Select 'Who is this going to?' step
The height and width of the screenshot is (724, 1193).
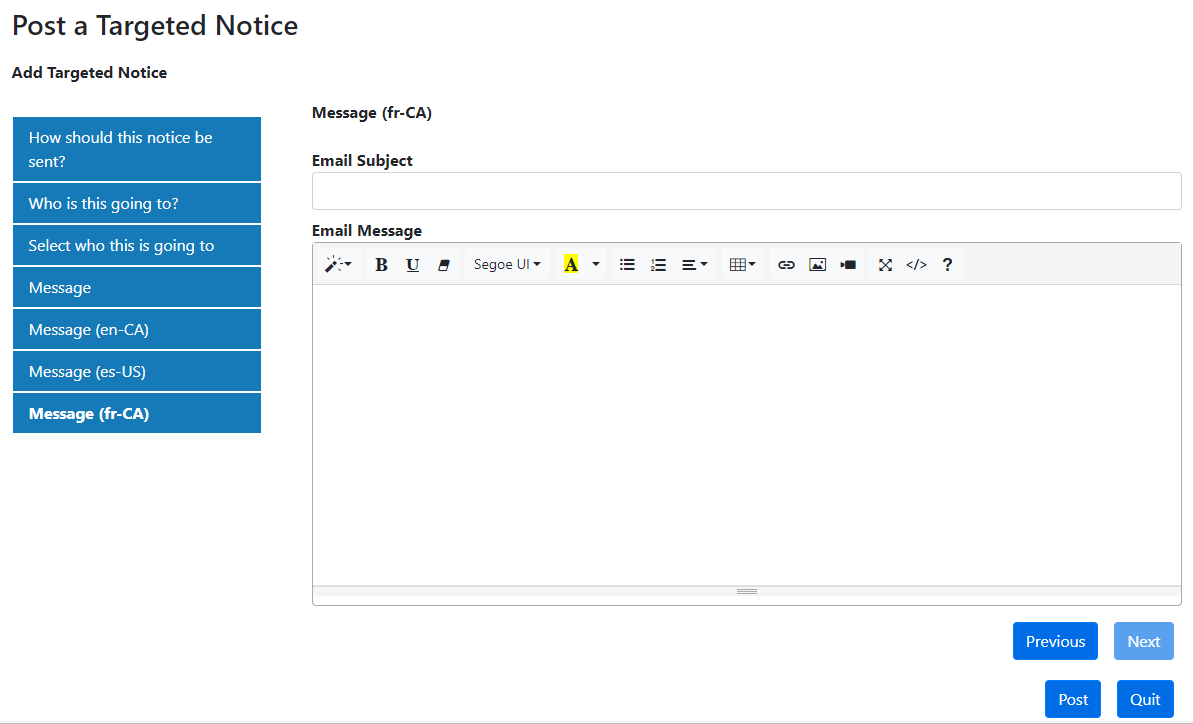(137, 204)
